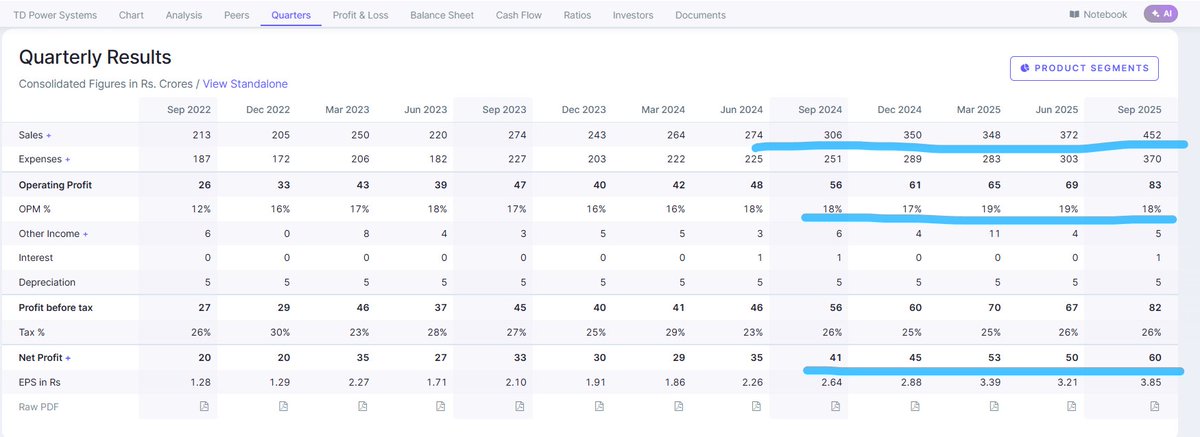Image resolution: width=1200 pixels, height=437 pixels.
Task: Click Sep 2025 EPS value 3.85
Action: 1150,382
